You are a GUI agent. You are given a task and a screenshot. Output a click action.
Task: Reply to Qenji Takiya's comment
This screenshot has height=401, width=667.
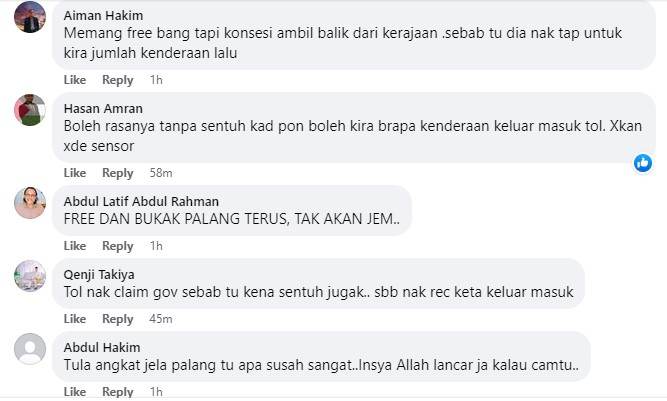[117, 319]
